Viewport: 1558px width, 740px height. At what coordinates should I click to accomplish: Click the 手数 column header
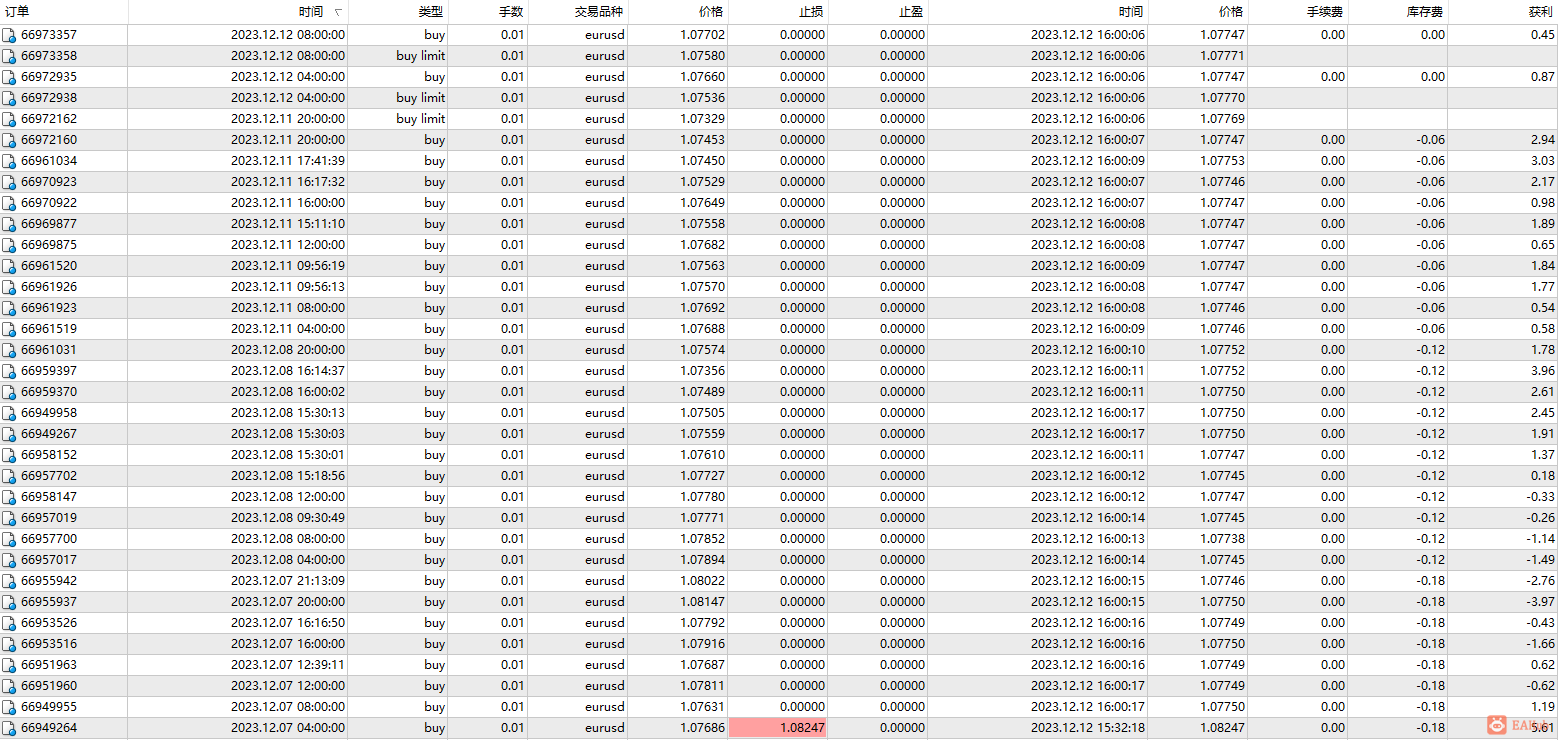[488, 12]
